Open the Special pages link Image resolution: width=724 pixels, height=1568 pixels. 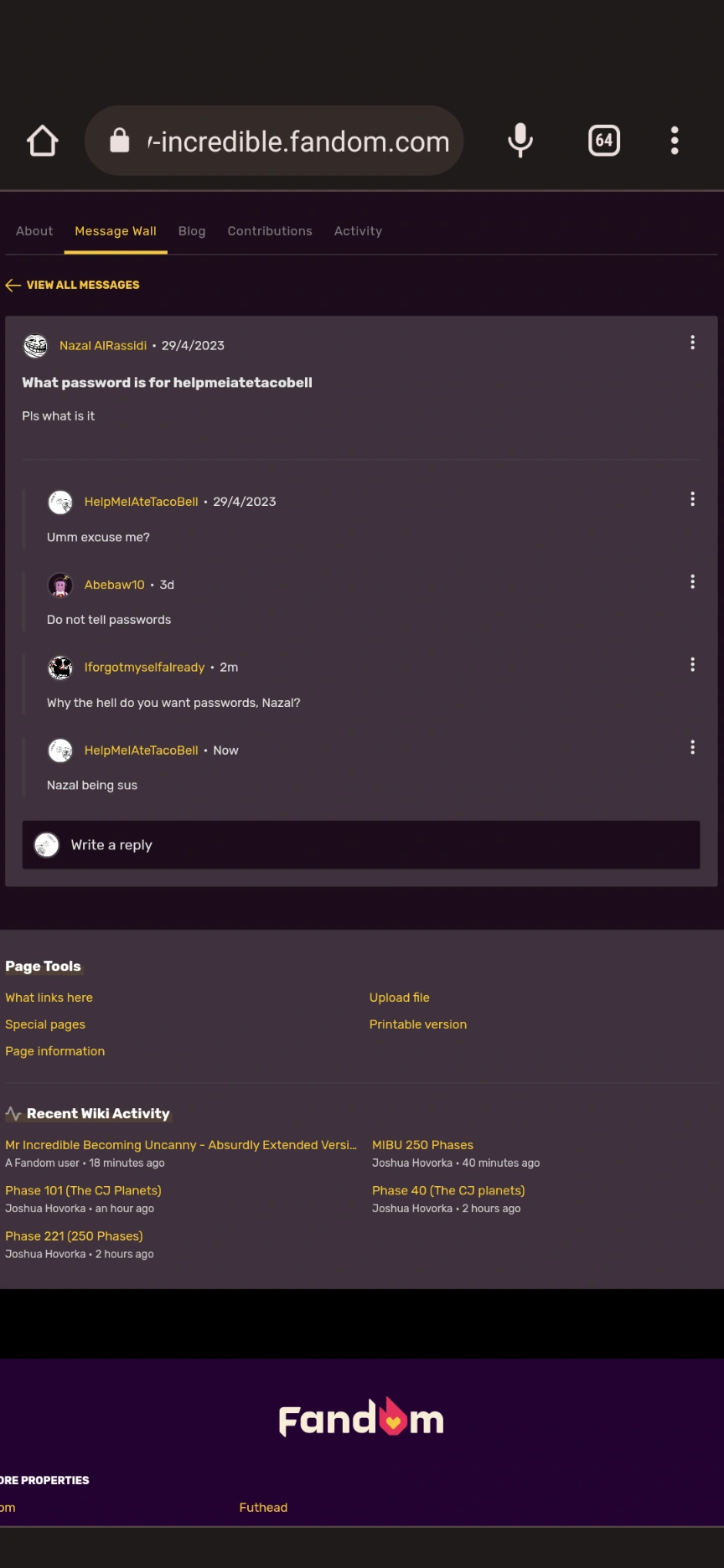[45, 1024]
